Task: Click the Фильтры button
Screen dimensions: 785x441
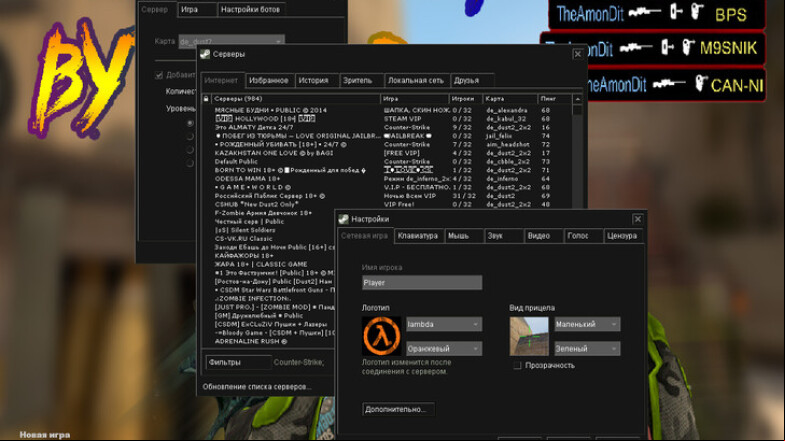Action: 238,362
